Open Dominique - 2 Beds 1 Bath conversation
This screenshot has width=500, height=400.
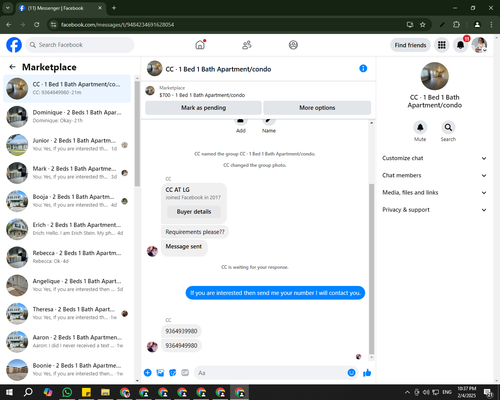(68, 117)
